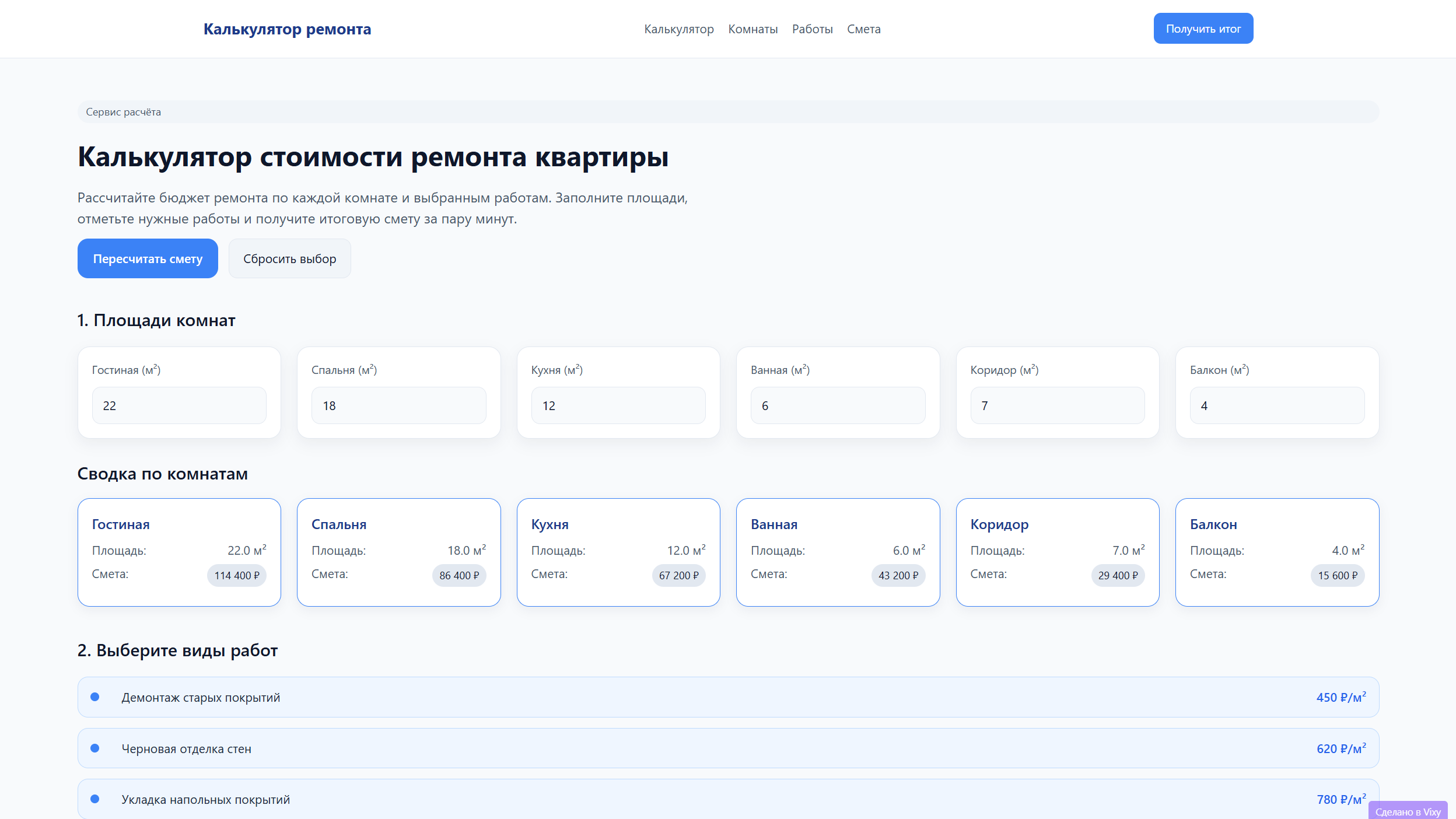Select the Балкон area input field
1456x819 pixels.
1277,405
